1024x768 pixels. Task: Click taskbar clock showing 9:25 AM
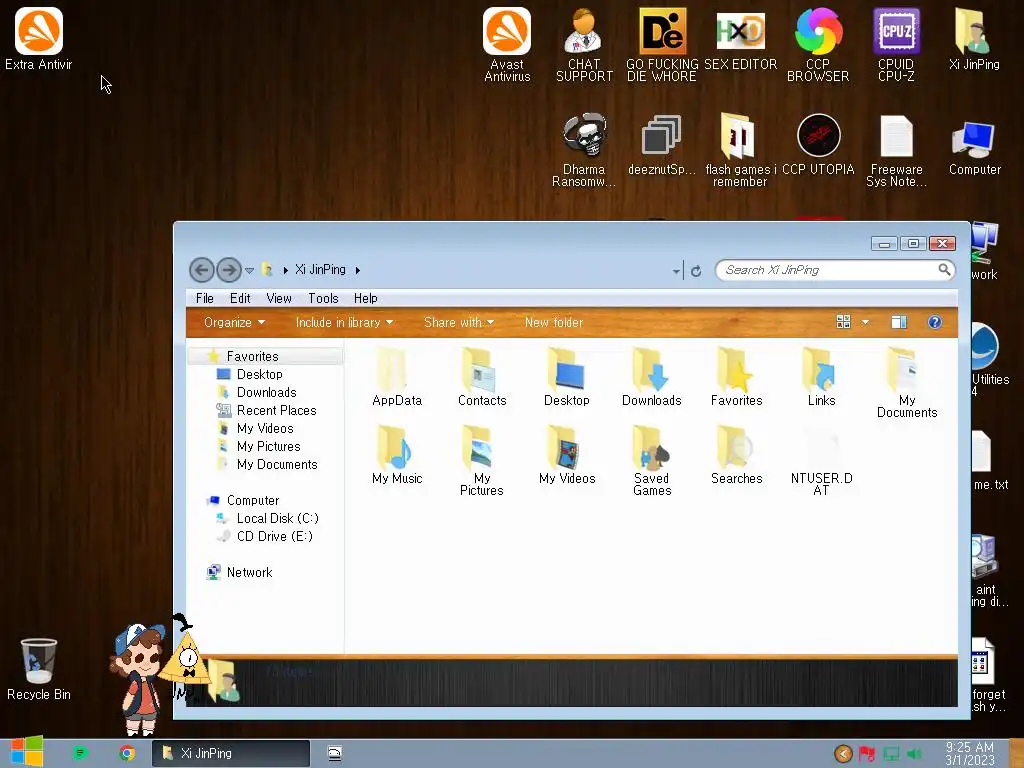(x=970, y=753)
